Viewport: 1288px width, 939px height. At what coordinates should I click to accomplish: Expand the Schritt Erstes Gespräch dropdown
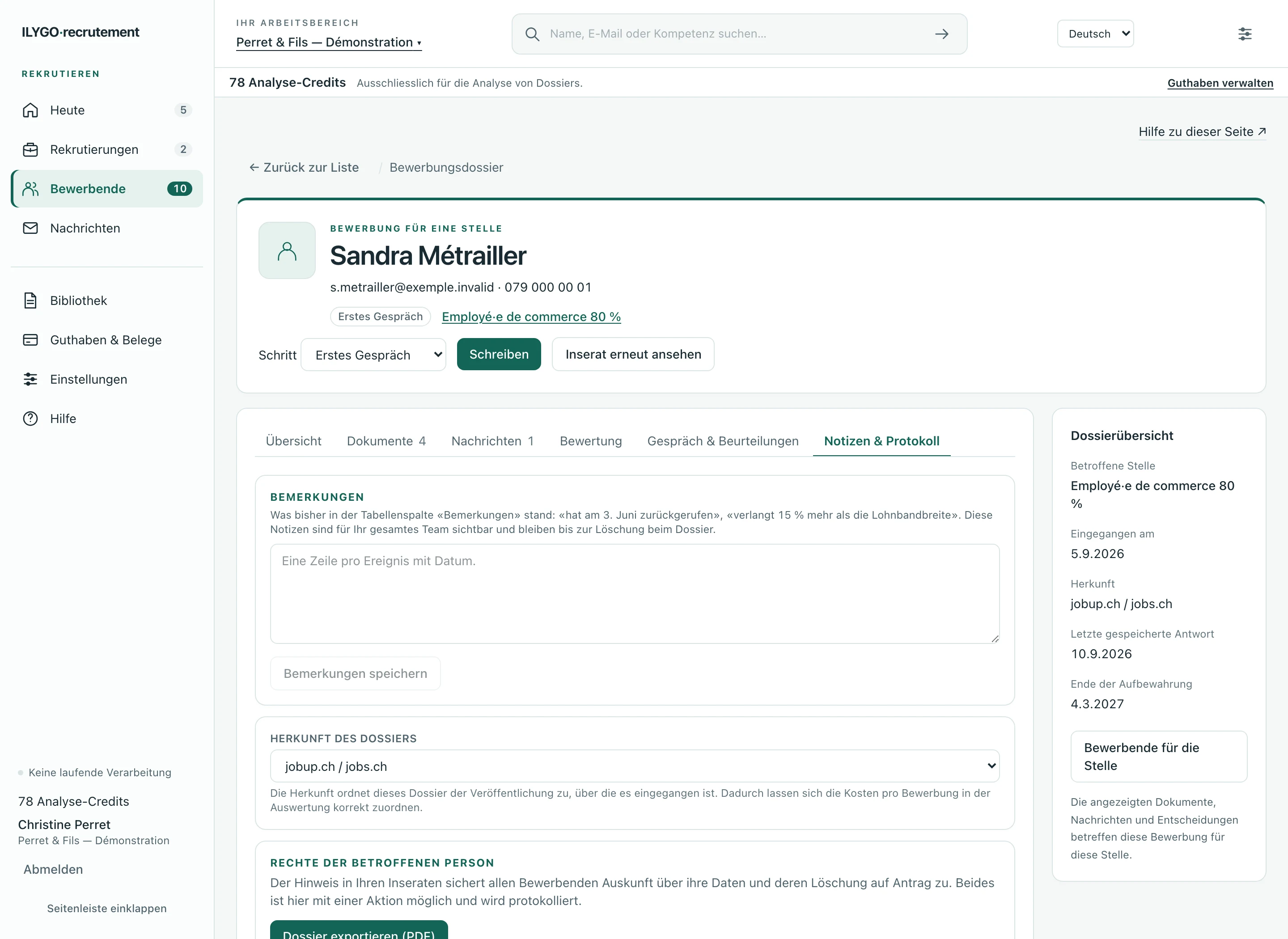[x=373, y=355]
